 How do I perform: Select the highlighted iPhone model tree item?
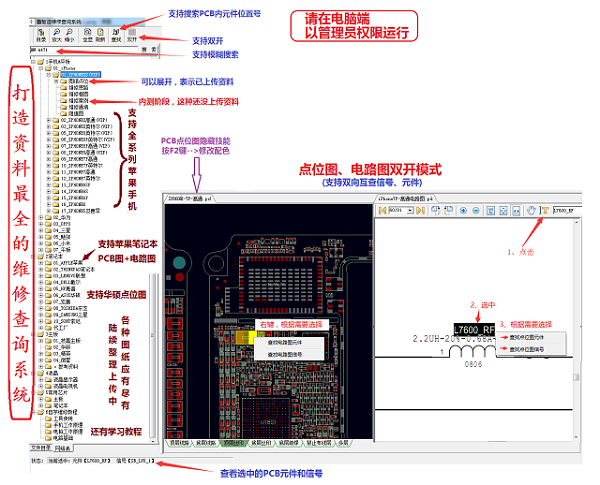click(81, 75)
